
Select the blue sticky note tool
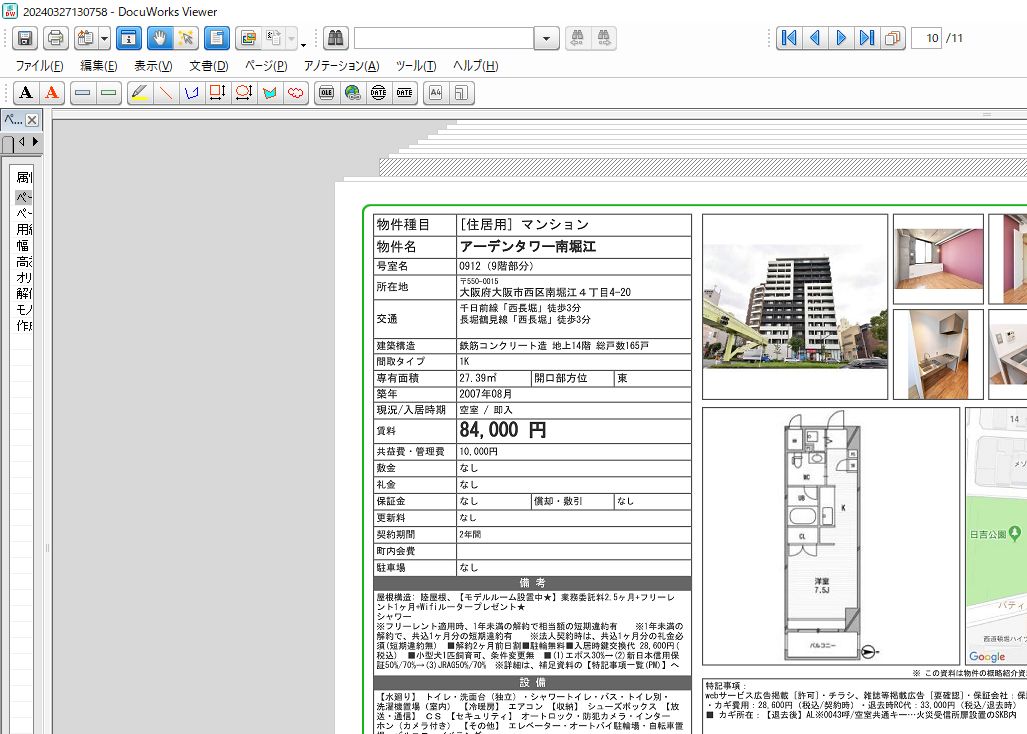click(83, 92)
